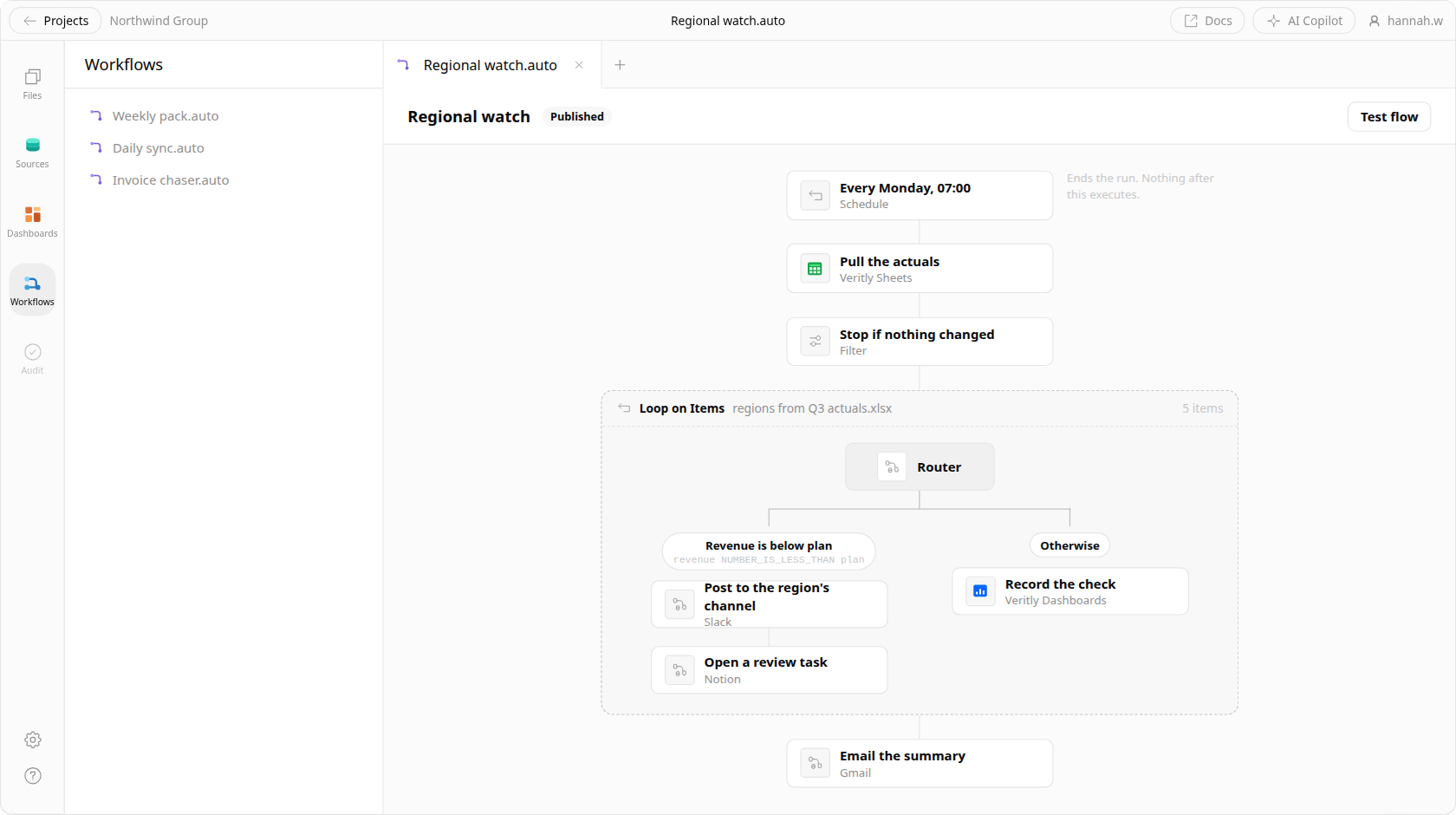Click the Router node icon

point(892,467)
